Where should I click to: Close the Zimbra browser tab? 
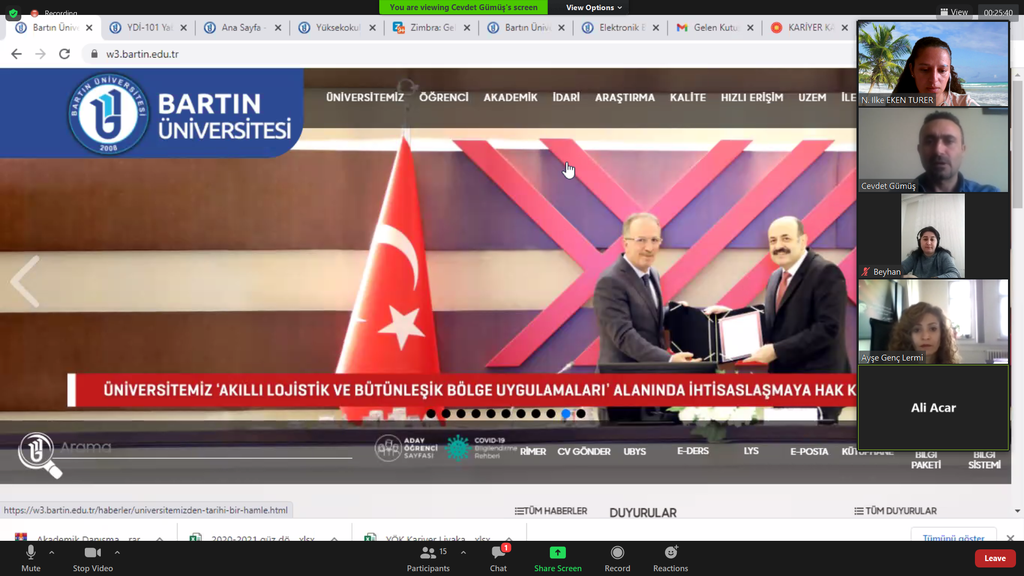[x=466, y=27]
